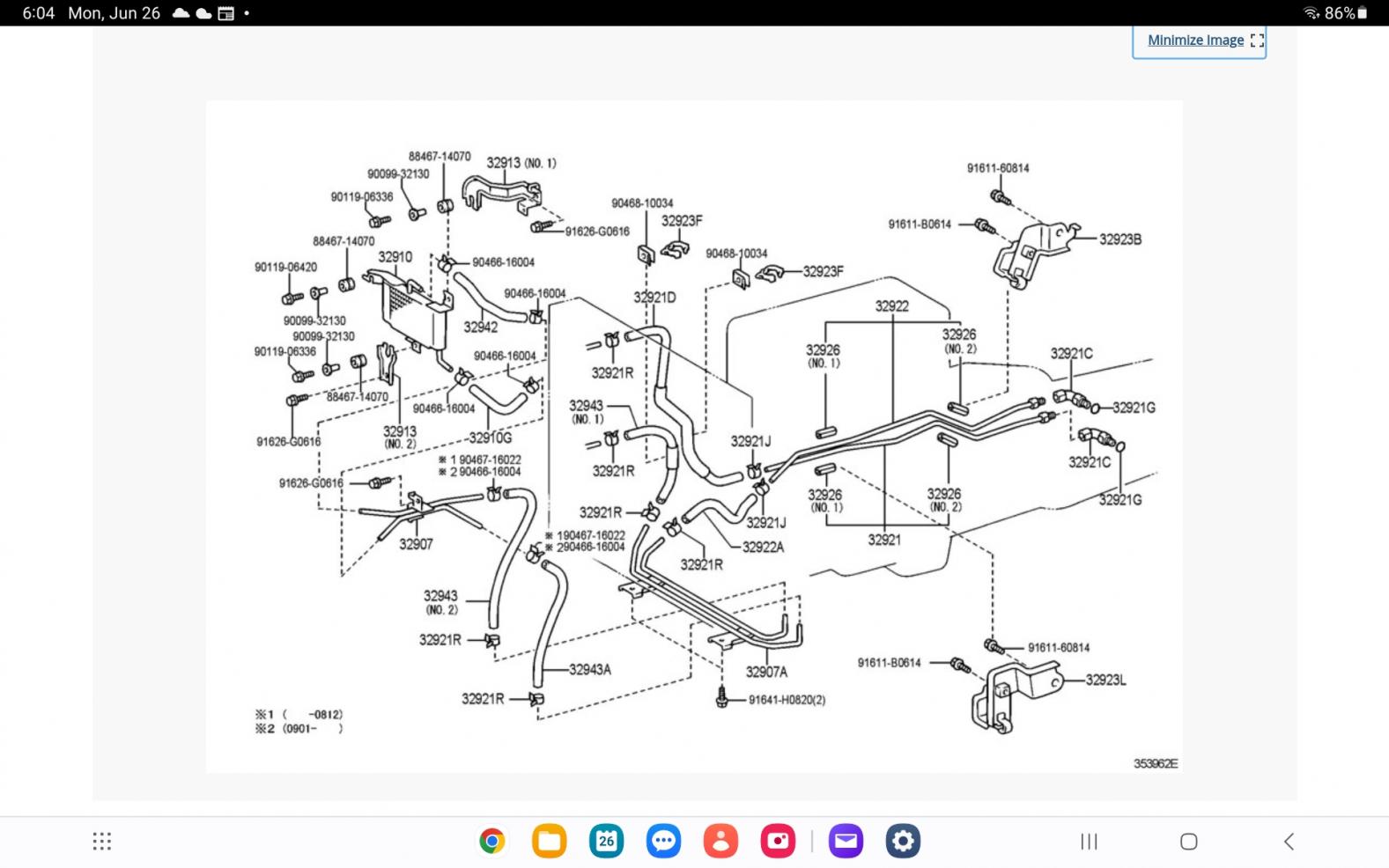Open the Settings gear app
Screen dimensions: 1389x868
(x=903, y=841)
